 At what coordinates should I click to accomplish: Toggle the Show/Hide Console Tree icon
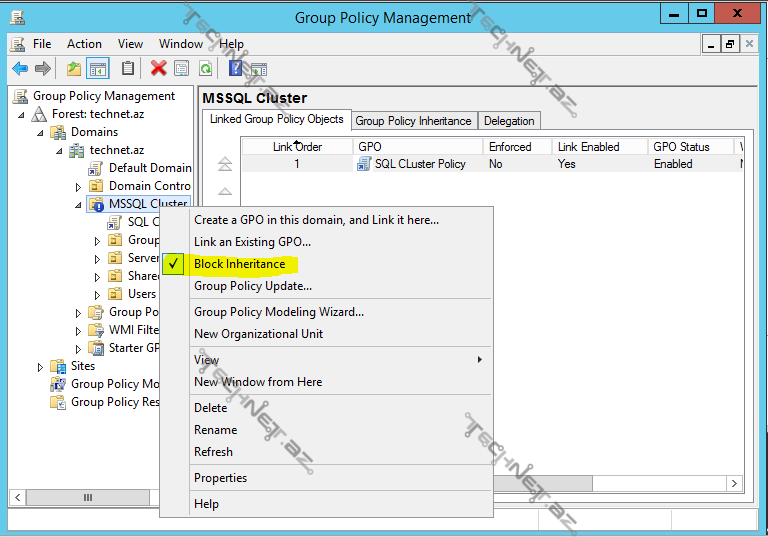point(97,68)
